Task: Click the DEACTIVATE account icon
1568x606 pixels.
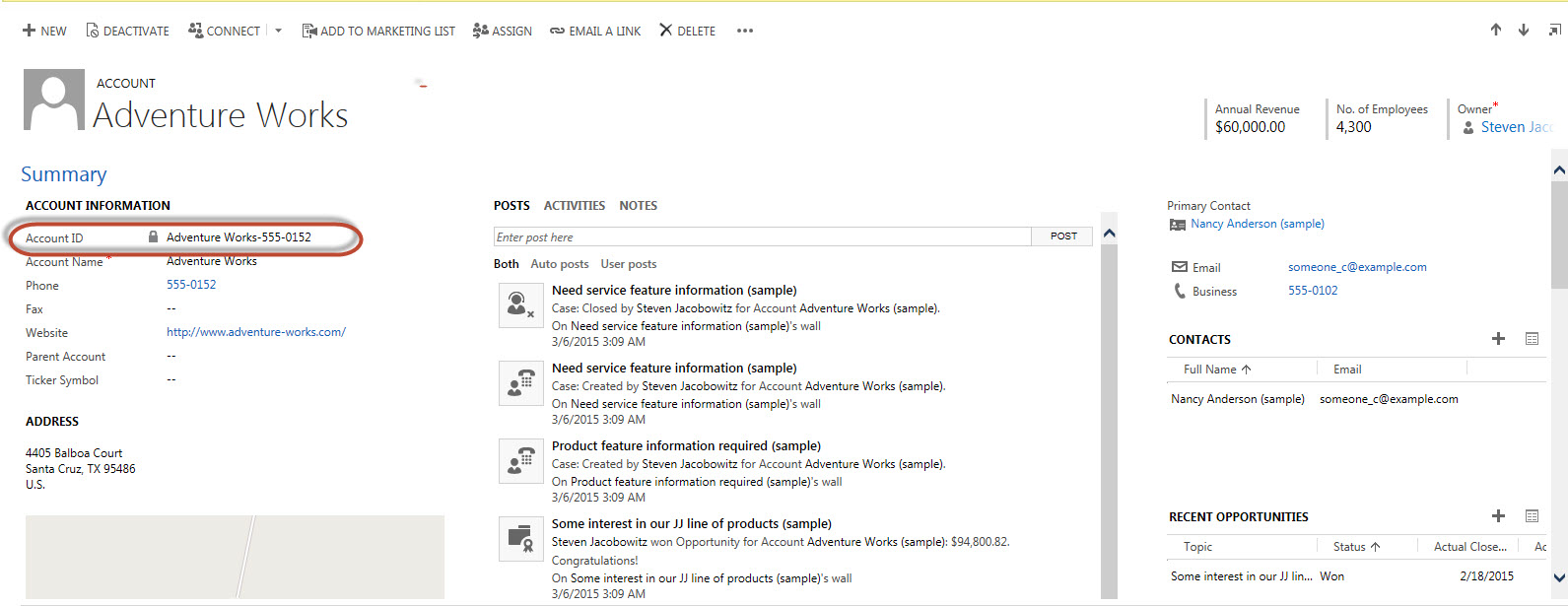Action: [92, 31]
